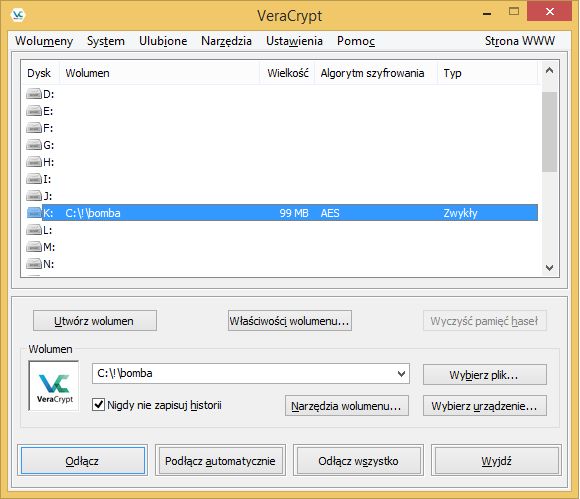This screenshot has height=499, width=580.
Task: Sort by the 'Wolumen' column header
Action: point(159,73)
